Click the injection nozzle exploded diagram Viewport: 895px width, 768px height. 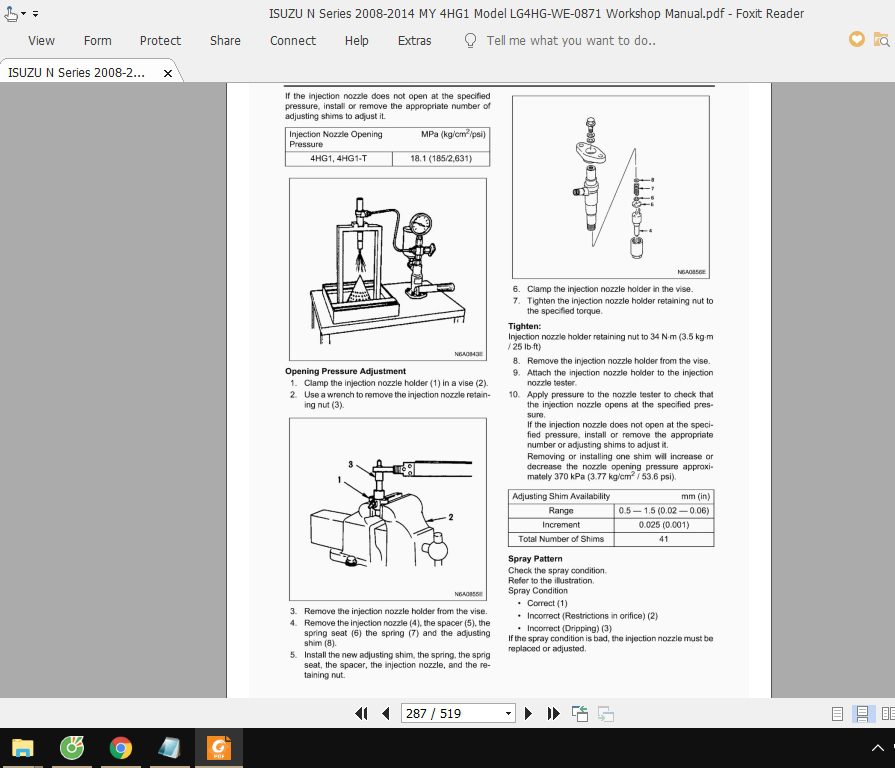611,187
